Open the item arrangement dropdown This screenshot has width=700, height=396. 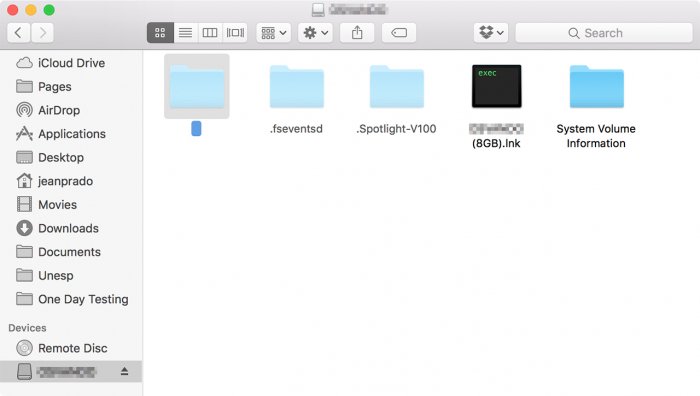(x=274, y=33)
